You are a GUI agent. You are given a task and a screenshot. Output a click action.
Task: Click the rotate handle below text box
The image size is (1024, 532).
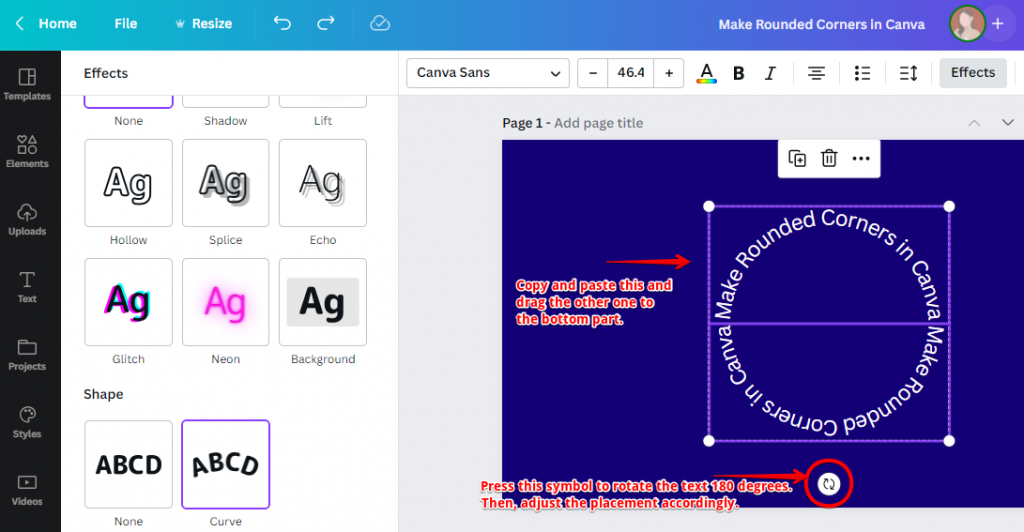pos(828,484)
